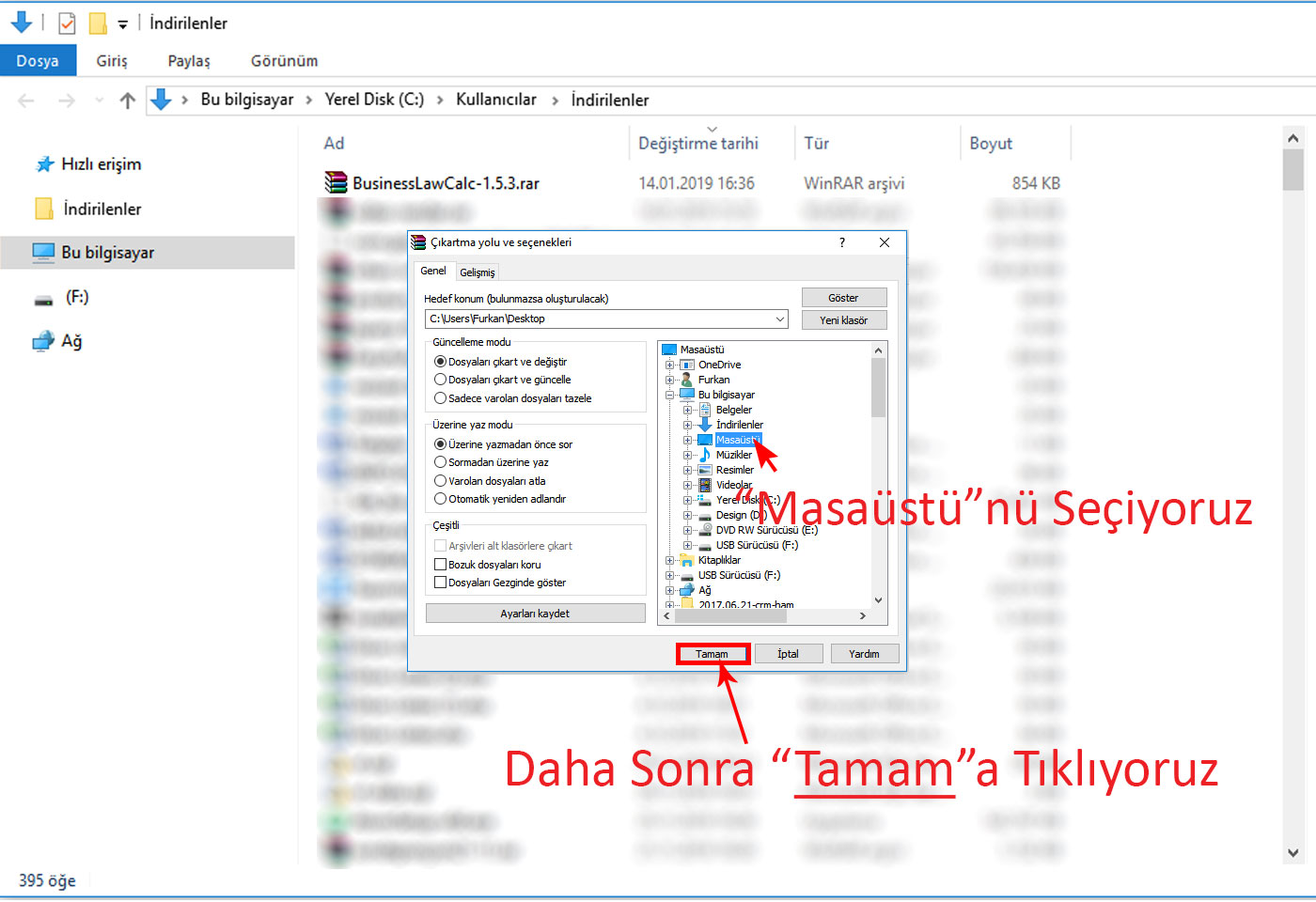
Task: Click the Yardım button
Action: [x=864, y=654]
